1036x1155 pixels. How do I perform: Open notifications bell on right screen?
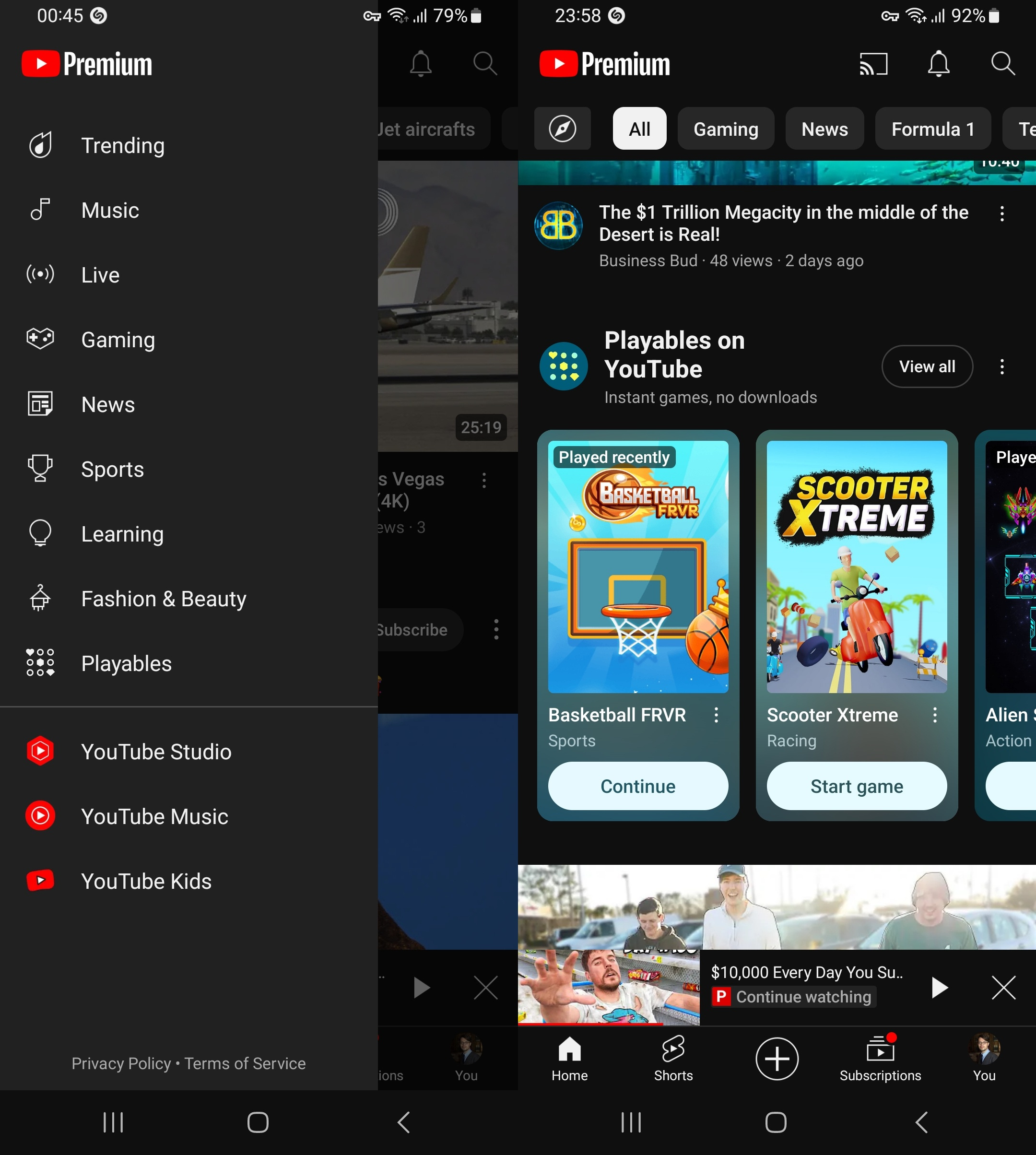(x=939, y=64)
